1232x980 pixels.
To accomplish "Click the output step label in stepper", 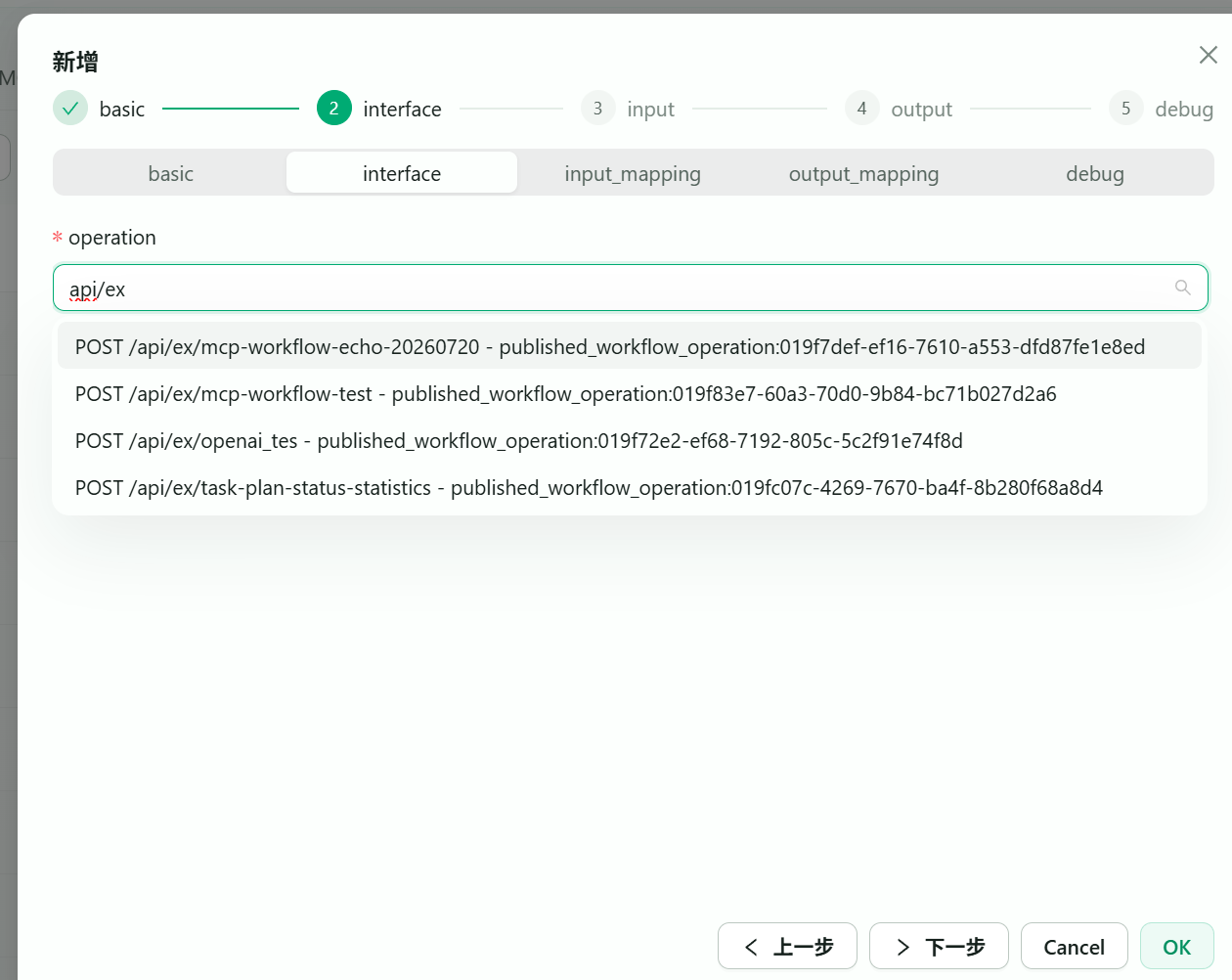I will [922, 109].
